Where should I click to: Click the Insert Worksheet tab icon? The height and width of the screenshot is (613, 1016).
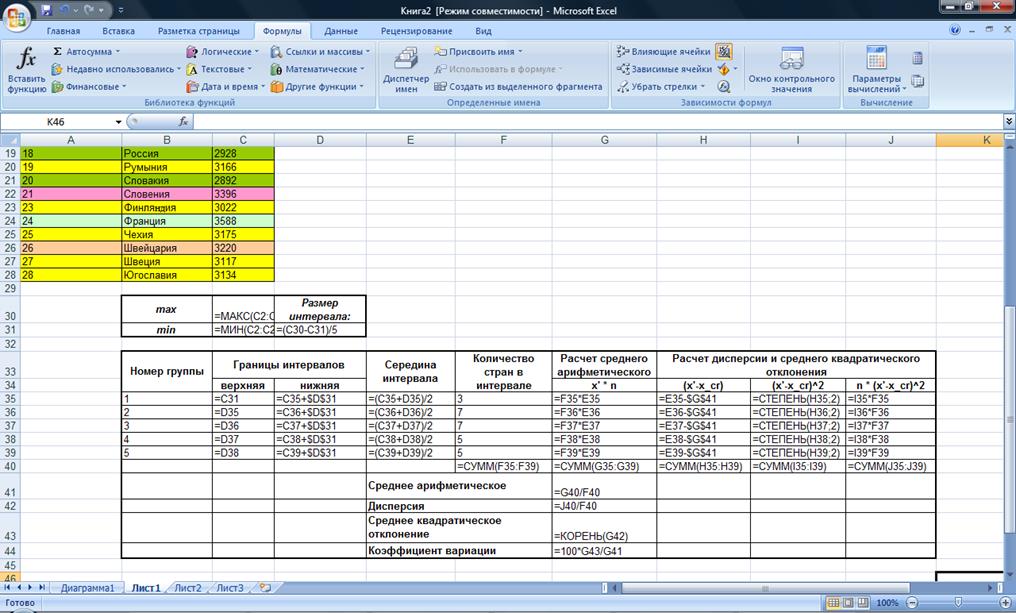265,588
